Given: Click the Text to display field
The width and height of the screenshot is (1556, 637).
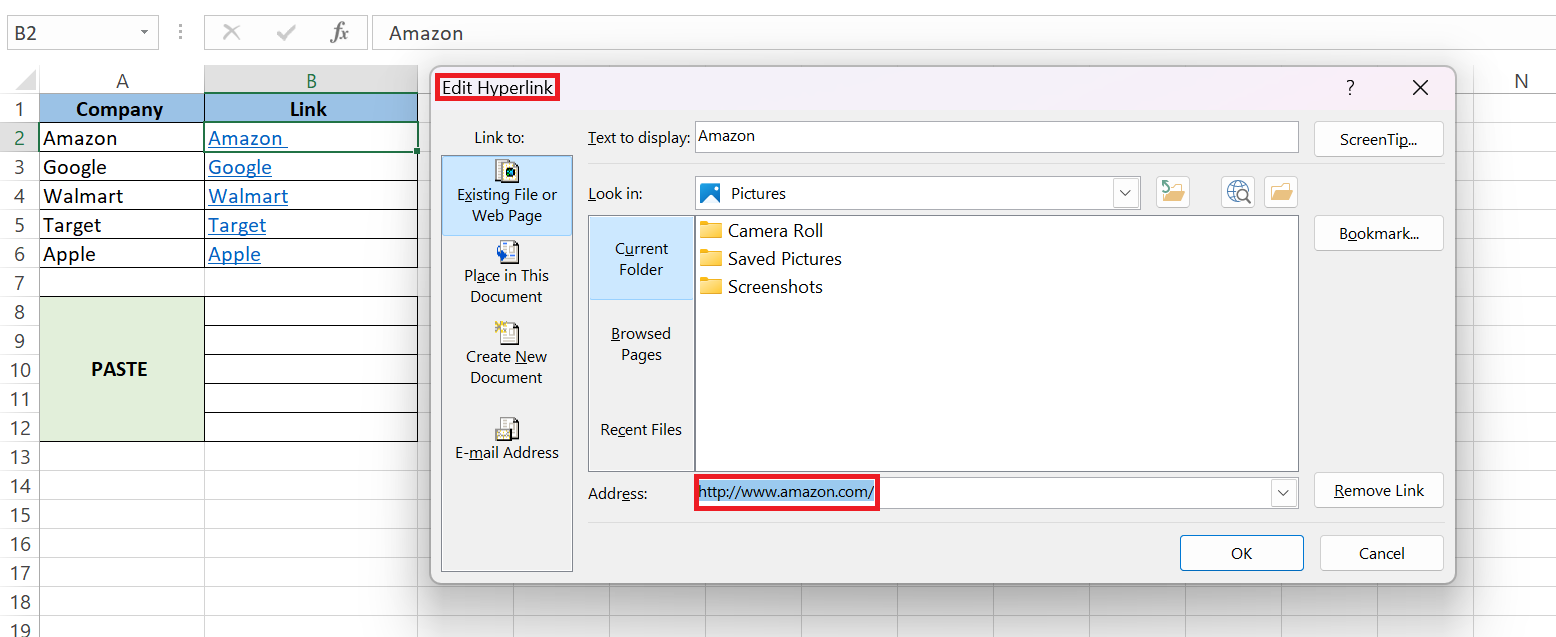Looking at the screenshot, I should [x=996, y=137].
